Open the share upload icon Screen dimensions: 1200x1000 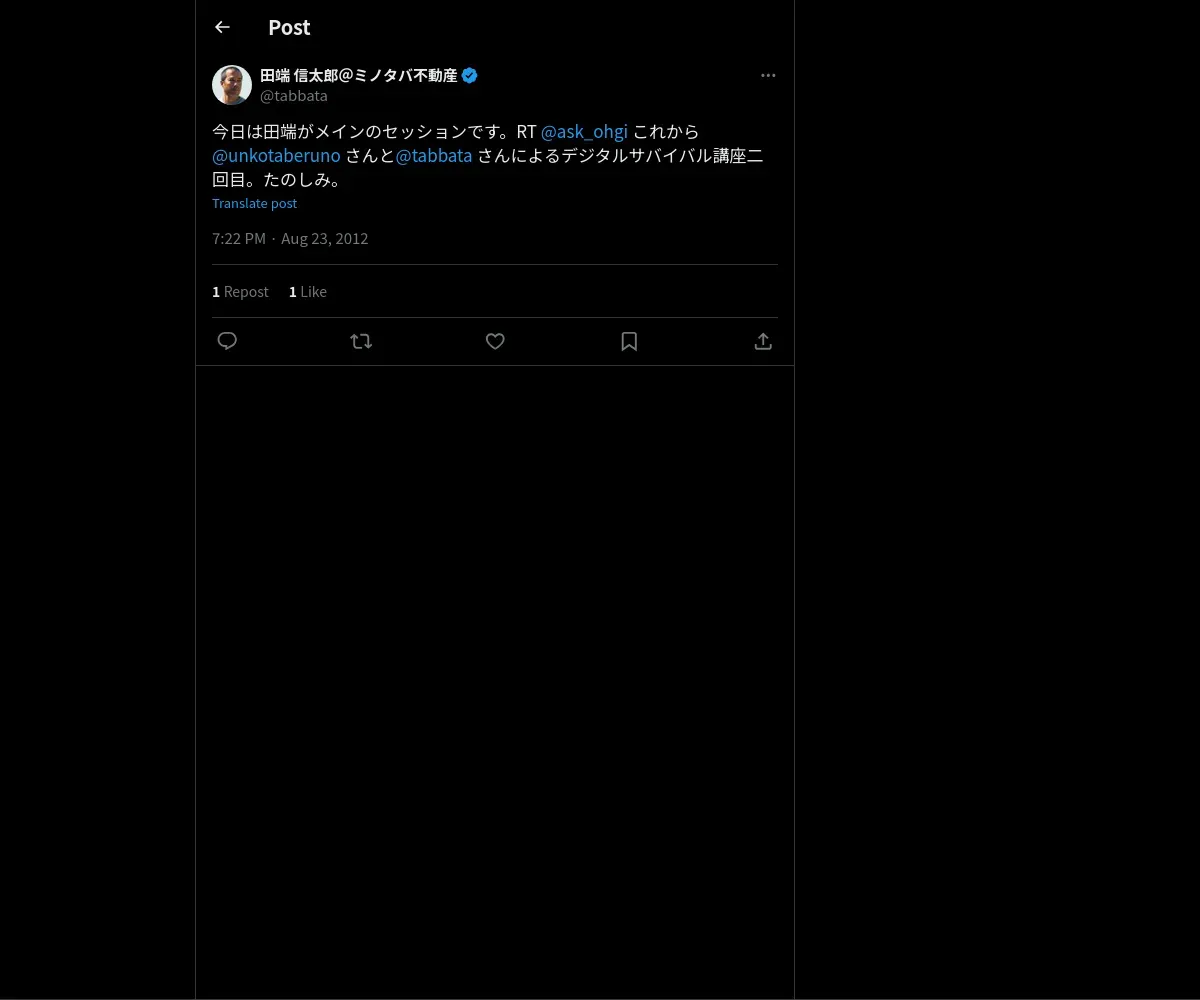pos(763,341)
